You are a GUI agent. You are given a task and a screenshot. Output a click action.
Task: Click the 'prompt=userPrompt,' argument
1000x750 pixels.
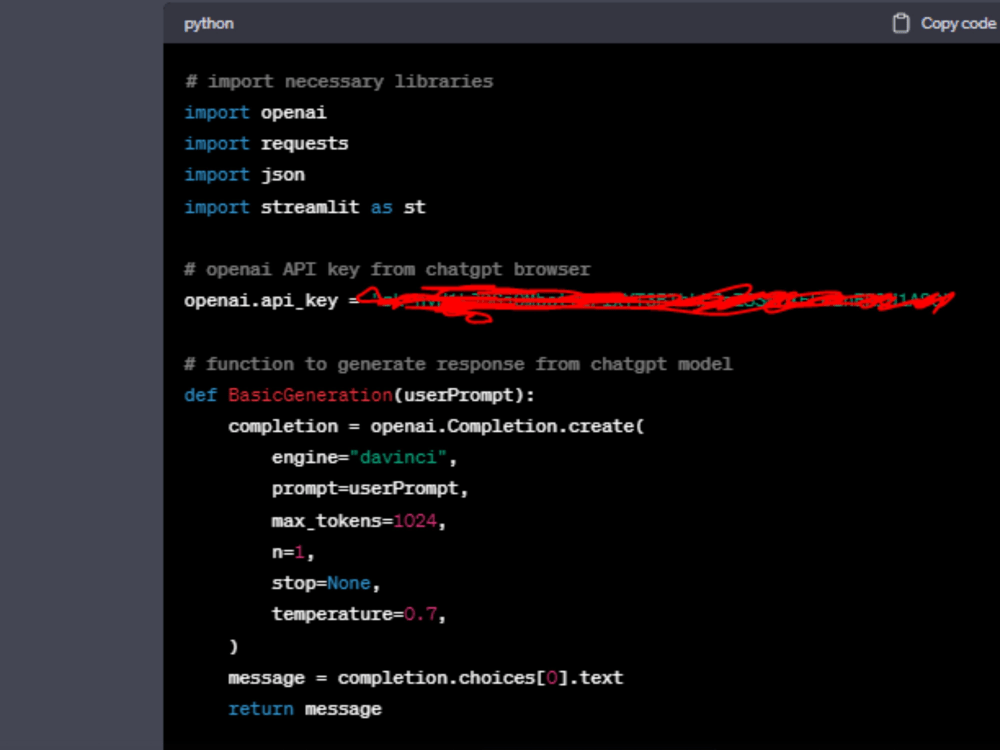click(x=370, y=489)
